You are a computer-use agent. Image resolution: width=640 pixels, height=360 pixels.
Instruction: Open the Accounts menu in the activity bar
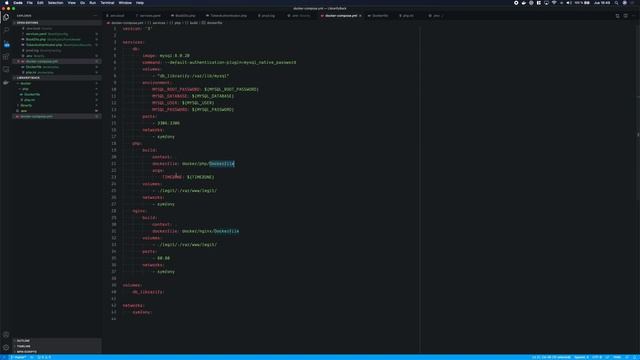tap(6, 334)
